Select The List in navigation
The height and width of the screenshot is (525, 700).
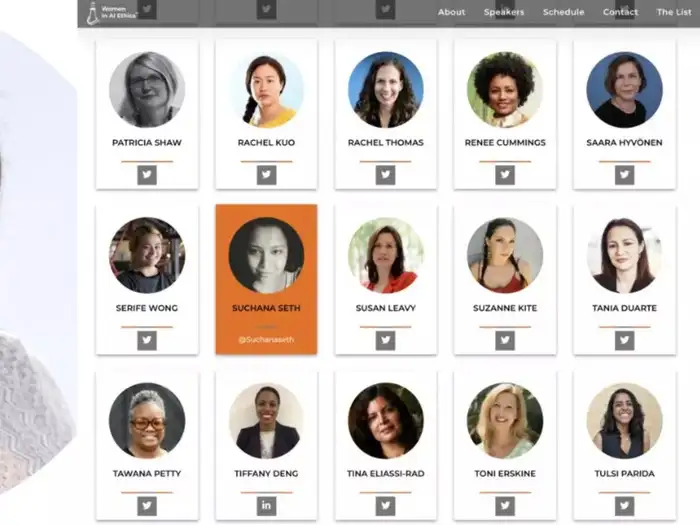pyautogui.click(x=674, y=12)
